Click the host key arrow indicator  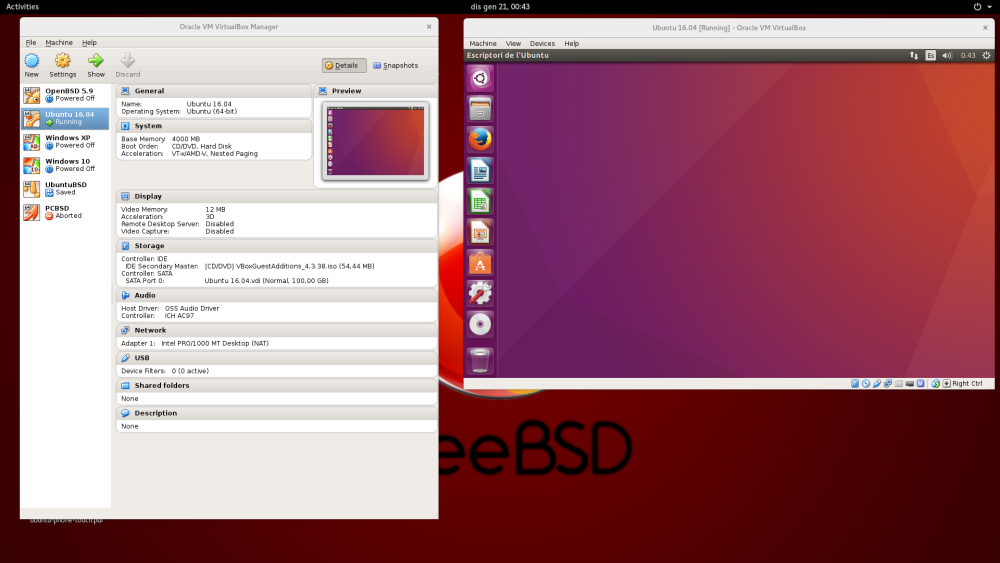[946, 384]
